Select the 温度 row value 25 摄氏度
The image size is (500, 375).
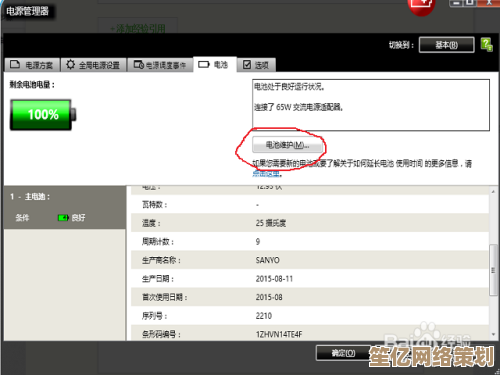(x=271, y=223)
